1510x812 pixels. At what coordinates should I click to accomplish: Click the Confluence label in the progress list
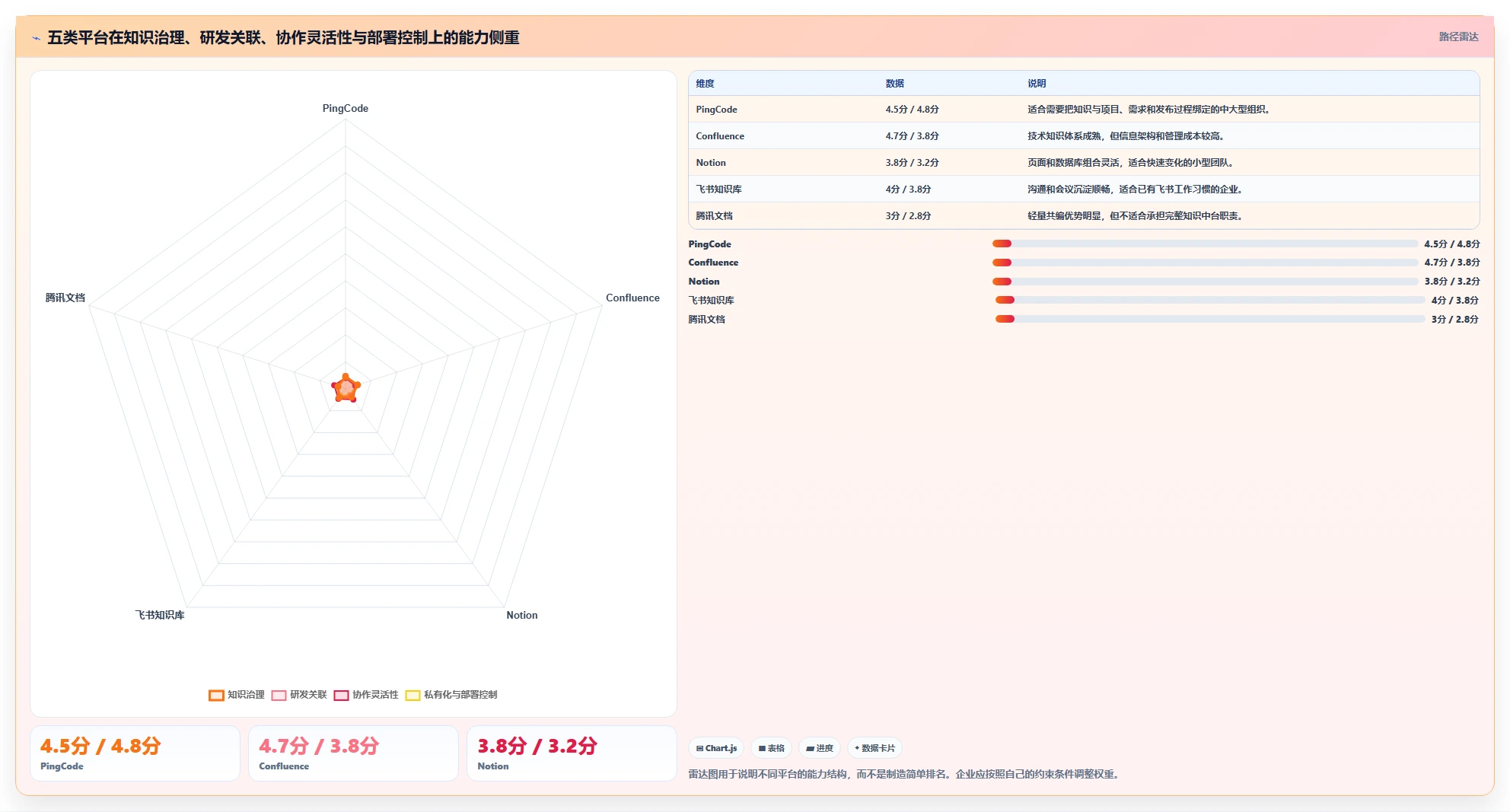[x=713, y=263]
